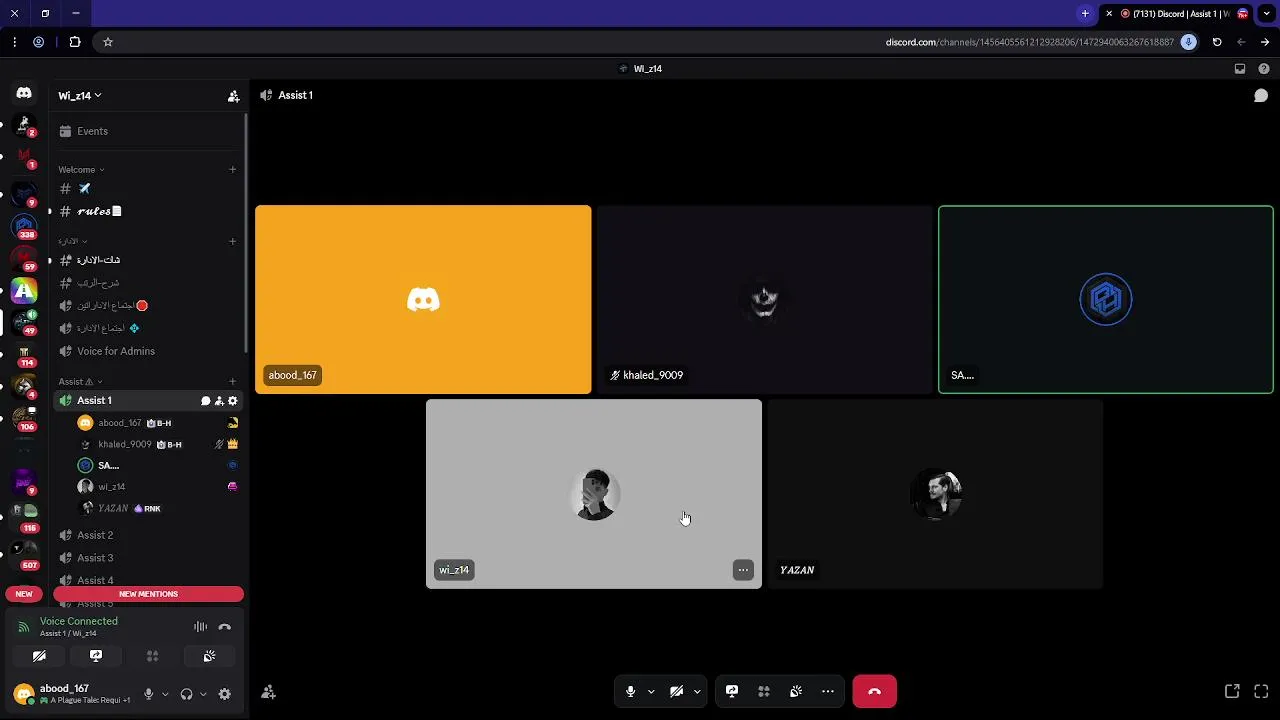Open soundboard icon in voice panel
The height and width of the screenshot is (720, 1280).
tap(209, 656)
